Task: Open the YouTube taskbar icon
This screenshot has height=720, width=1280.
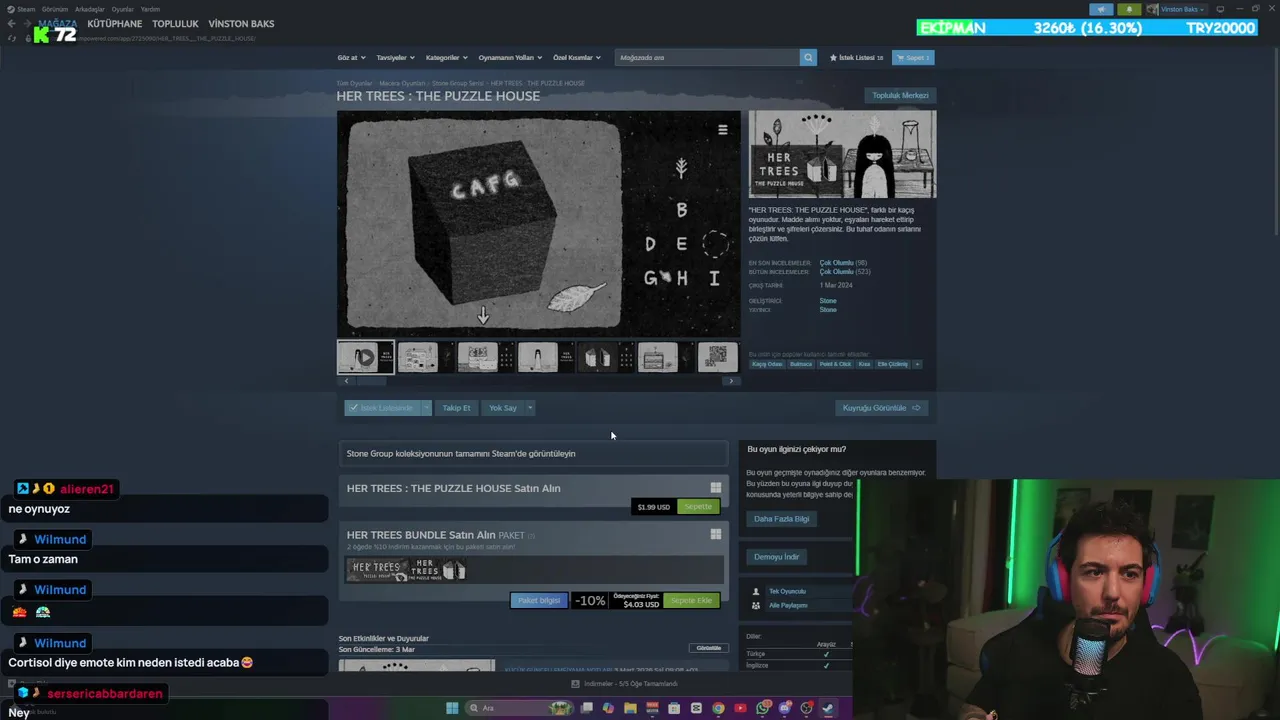Action: (x=740, y=708)
